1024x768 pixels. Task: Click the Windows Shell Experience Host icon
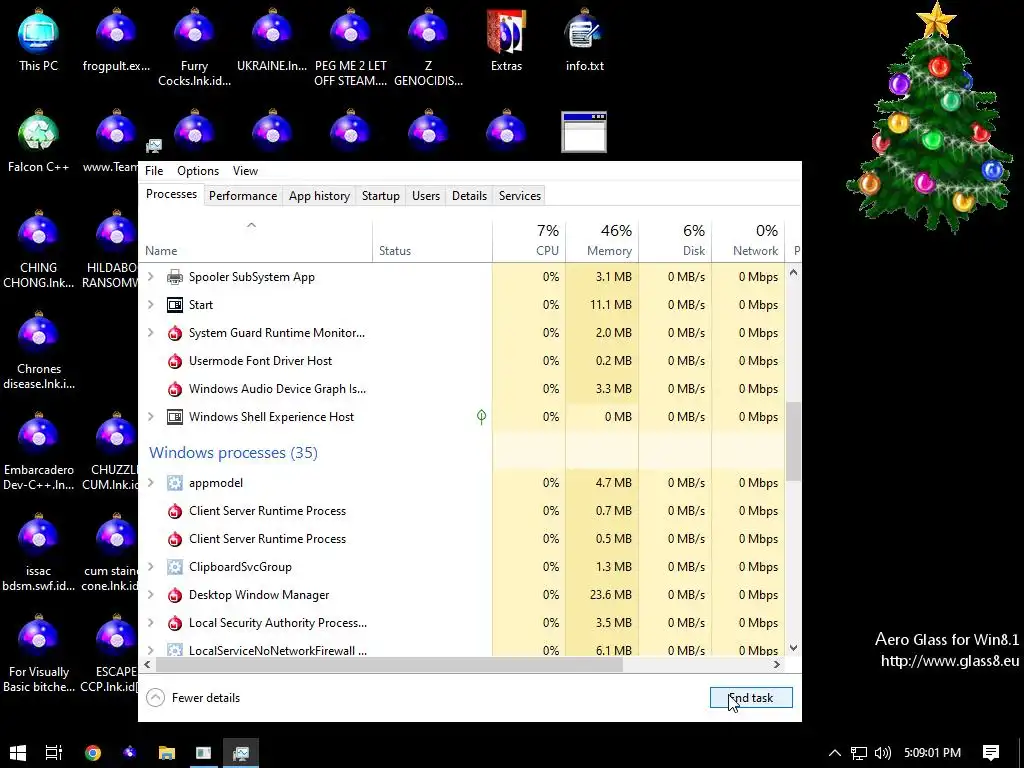(174, 417)
